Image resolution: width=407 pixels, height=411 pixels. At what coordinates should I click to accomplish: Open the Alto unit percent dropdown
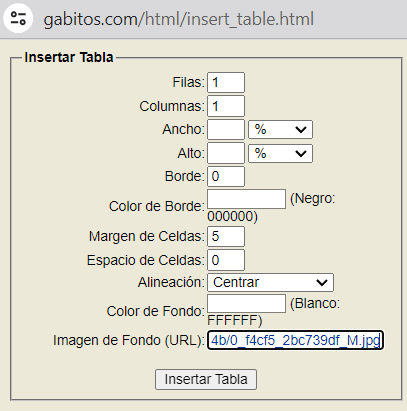[x=280, y=153]
